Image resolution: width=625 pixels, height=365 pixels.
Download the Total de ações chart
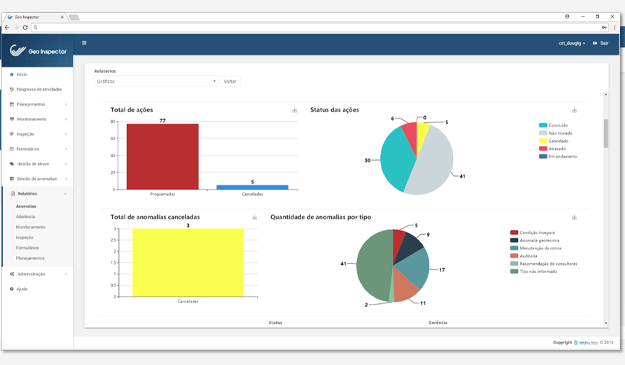[295, 110]
